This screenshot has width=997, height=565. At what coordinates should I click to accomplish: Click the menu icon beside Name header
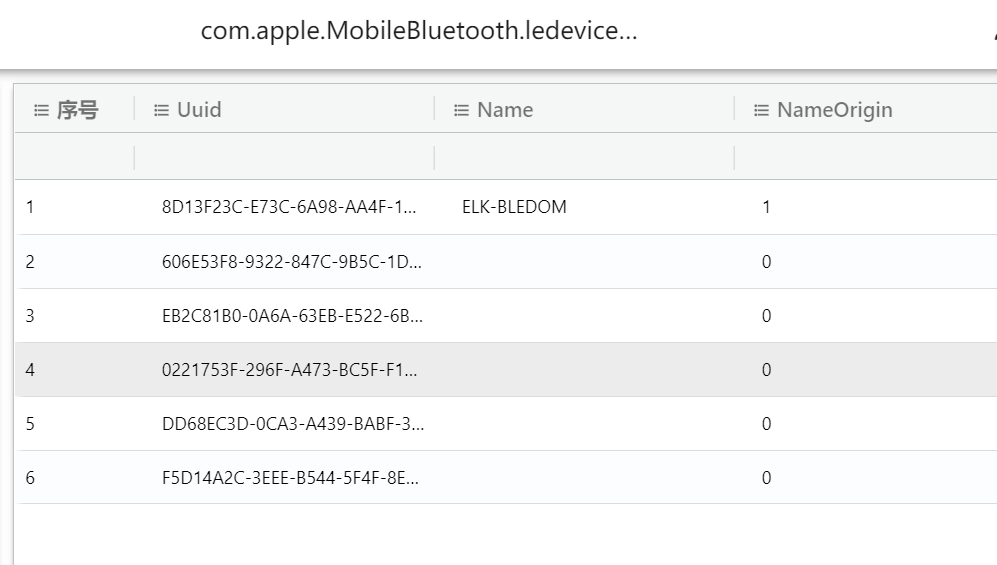click(461, 110)
